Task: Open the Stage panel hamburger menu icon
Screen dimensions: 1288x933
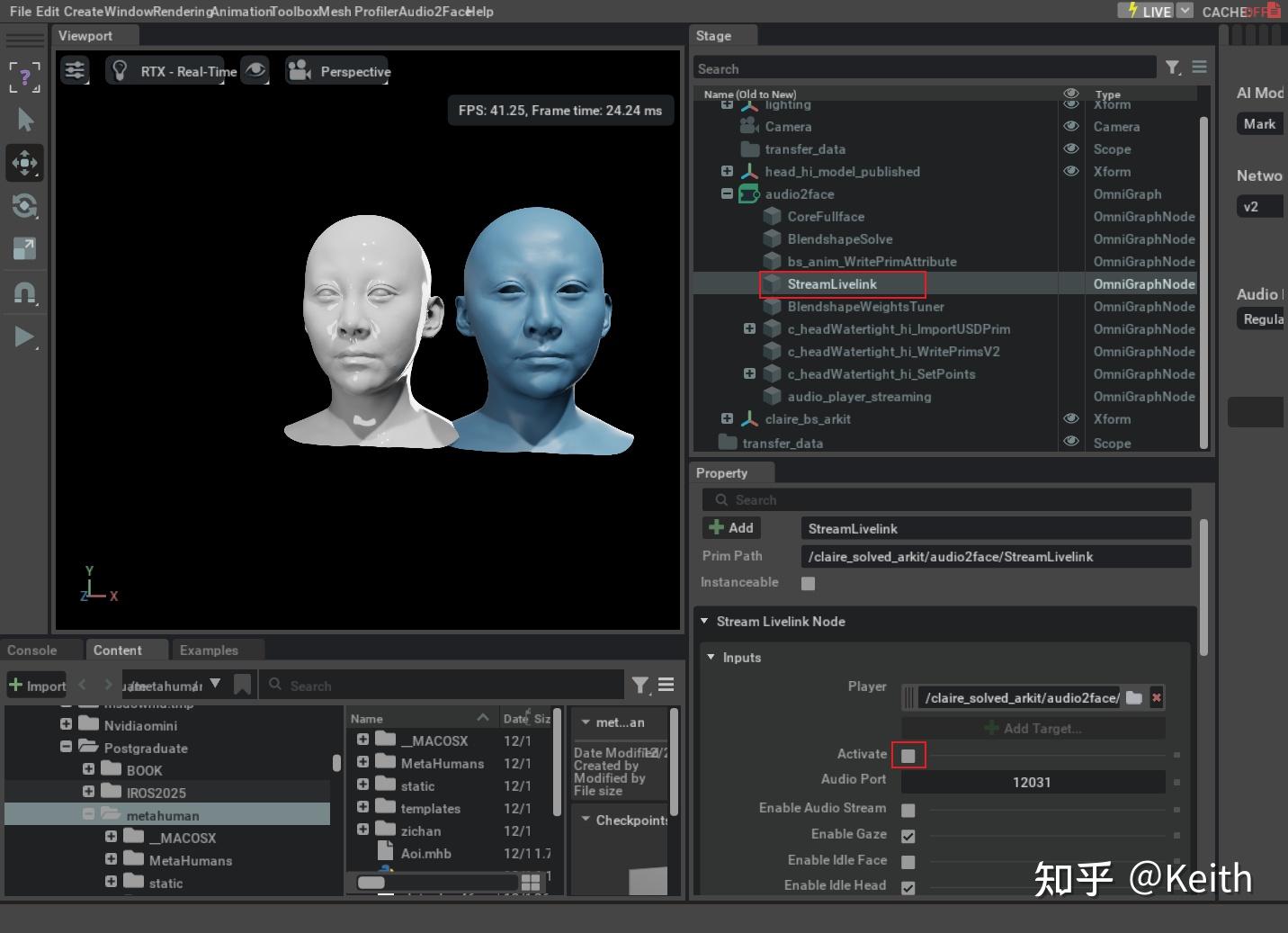Action: click(1199, 67)
